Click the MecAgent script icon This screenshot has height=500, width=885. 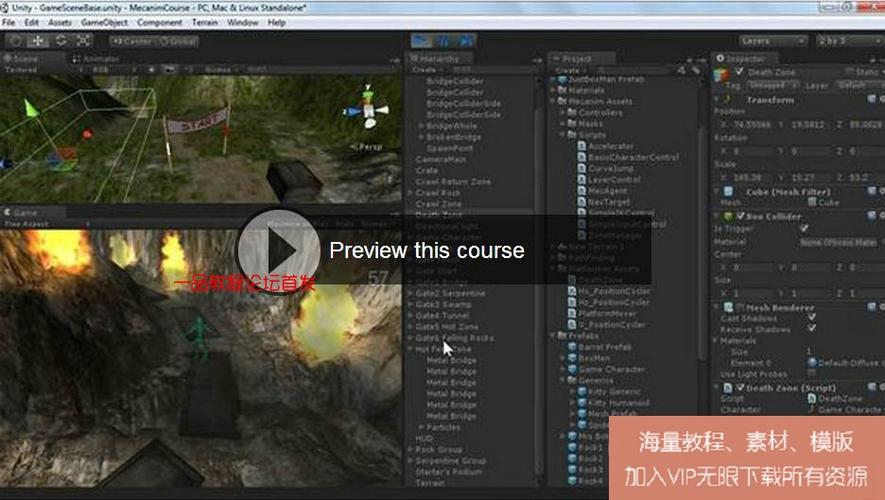[581, 191]
